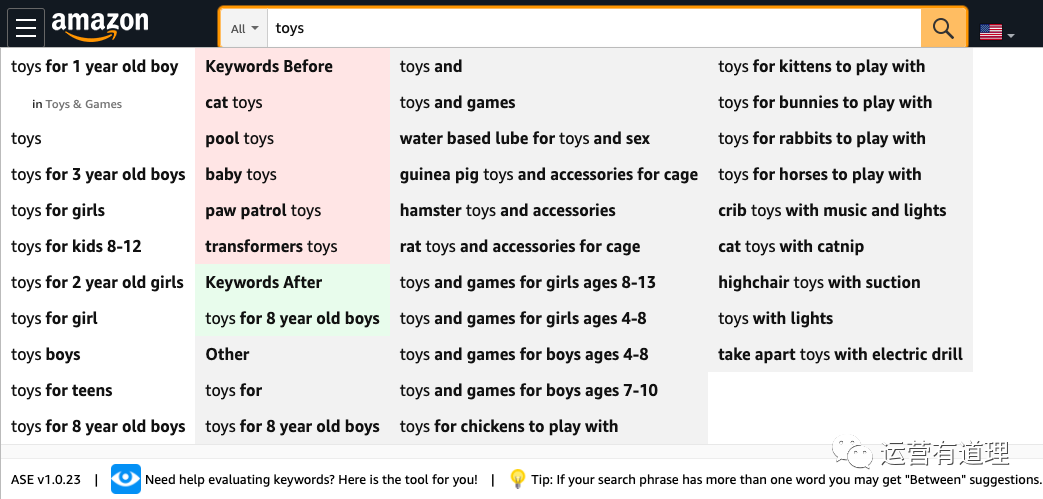The width and height of the screenshot is (1043, 499).
Task: Click the blue eye keyword tool icon
Action: click(x=126, y=479)
